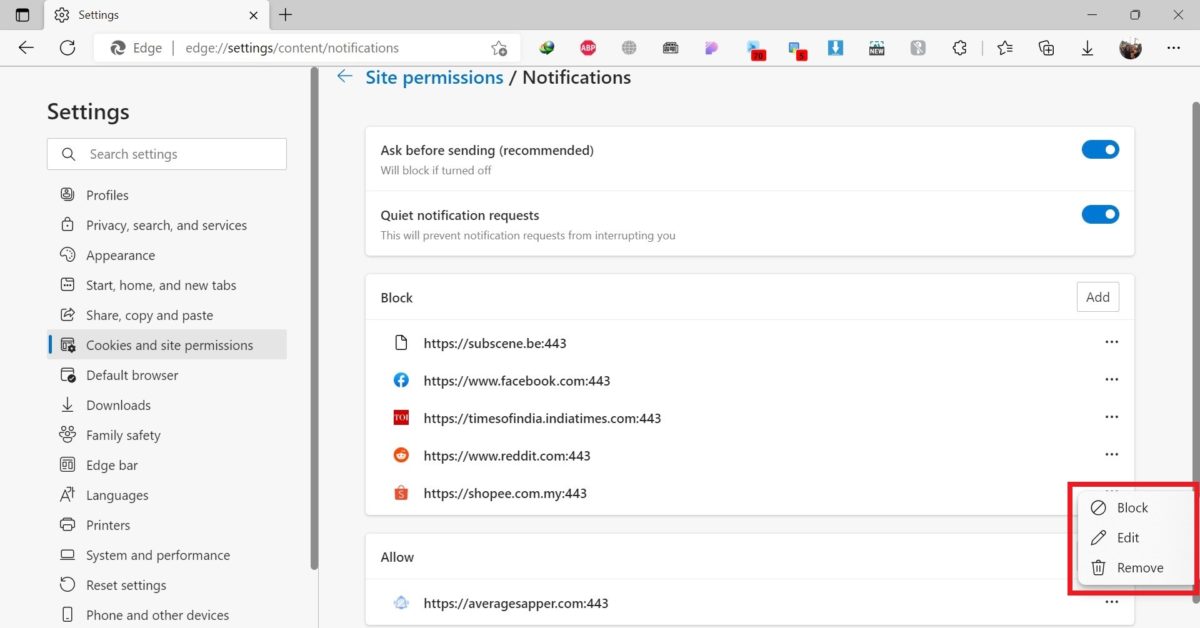
Task: Click the Add button in Block section
Action: 1097,297
